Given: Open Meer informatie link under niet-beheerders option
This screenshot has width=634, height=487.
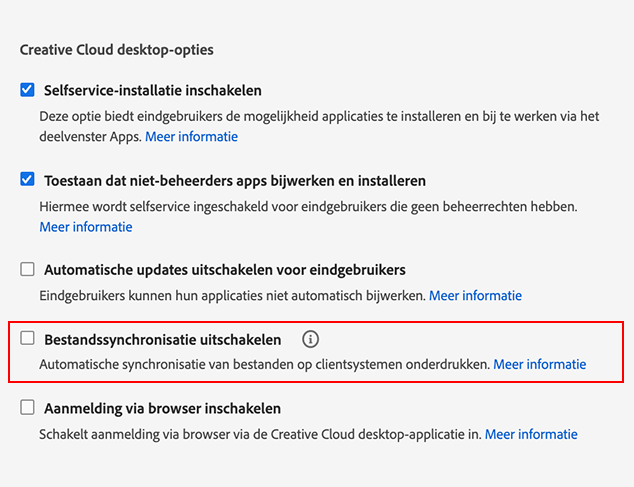Looking at the screenshot, I should tap(86, 227).
